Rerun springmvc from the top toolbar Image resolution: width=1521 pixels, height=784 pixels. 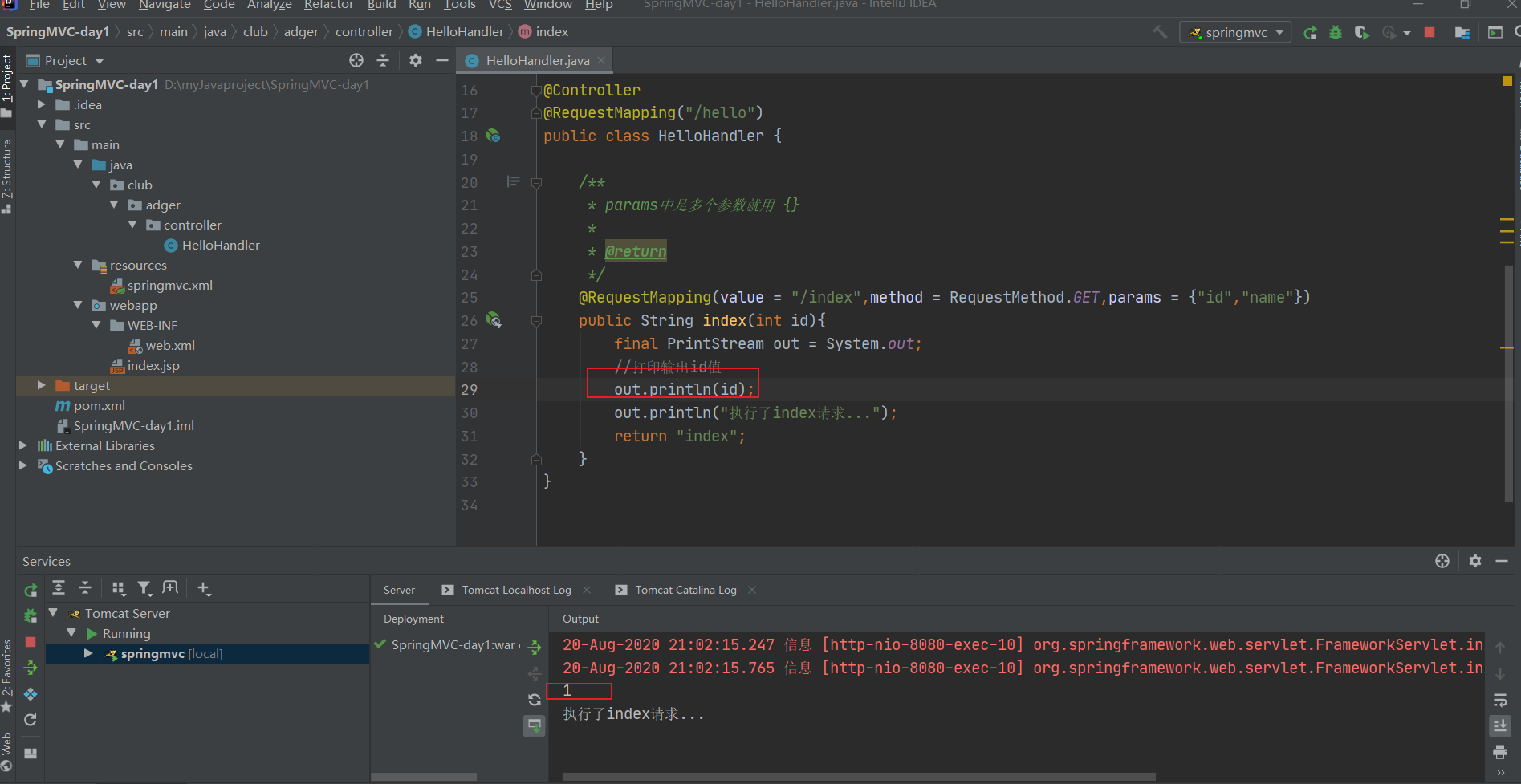(x=1310, y=32)
